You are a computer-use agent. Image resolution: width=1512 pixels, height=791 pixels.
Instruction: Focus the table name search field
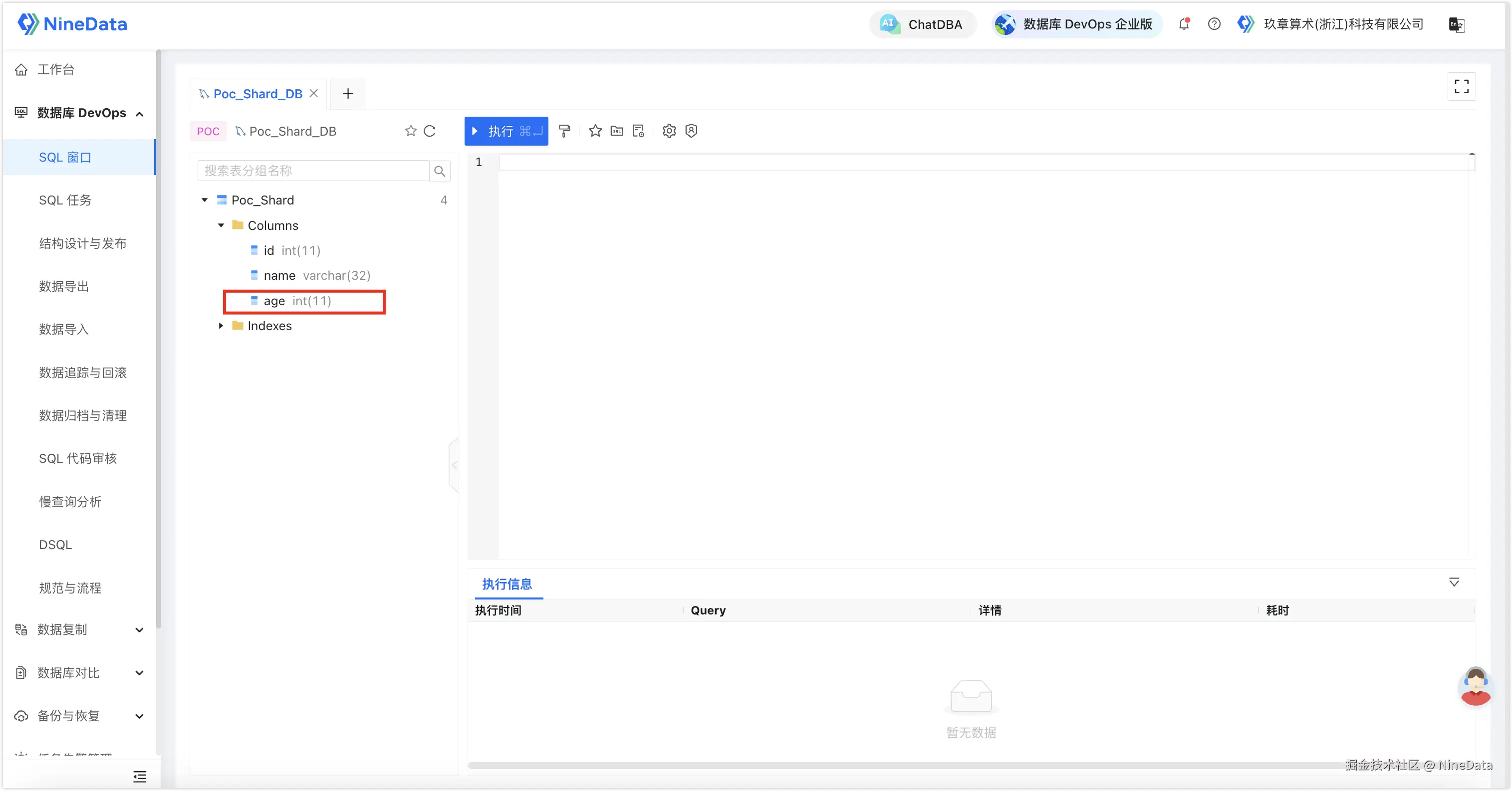pos(313,171)
